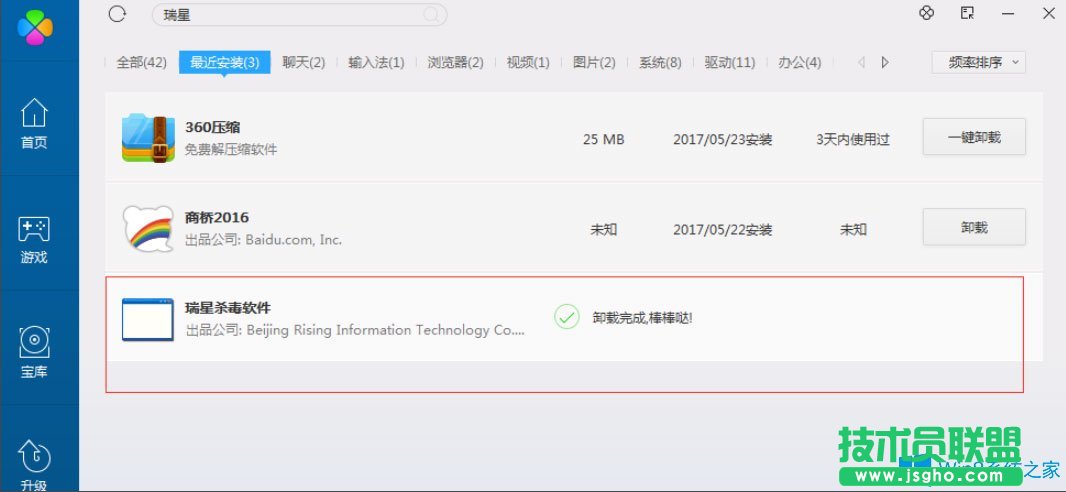Click the colorful clover app logo

pos(35,27)
